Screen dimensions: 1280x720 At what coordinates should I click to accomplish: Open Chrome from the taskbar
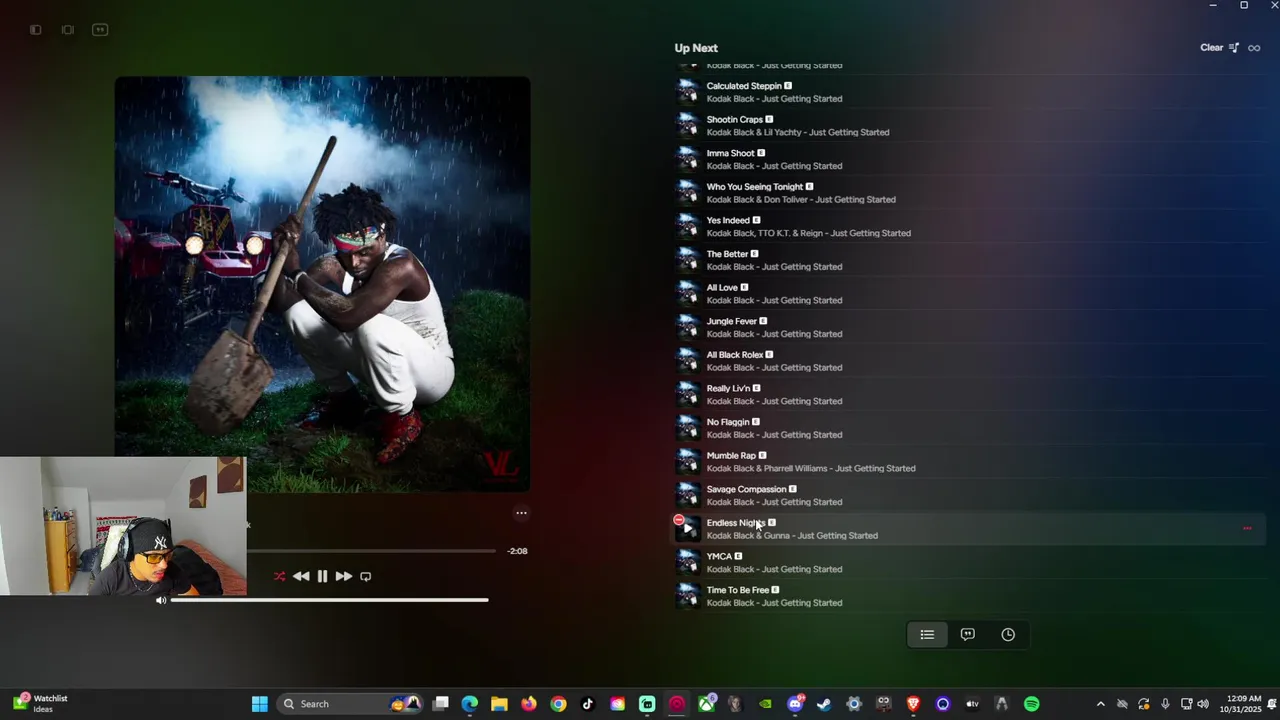click(558, 704)
